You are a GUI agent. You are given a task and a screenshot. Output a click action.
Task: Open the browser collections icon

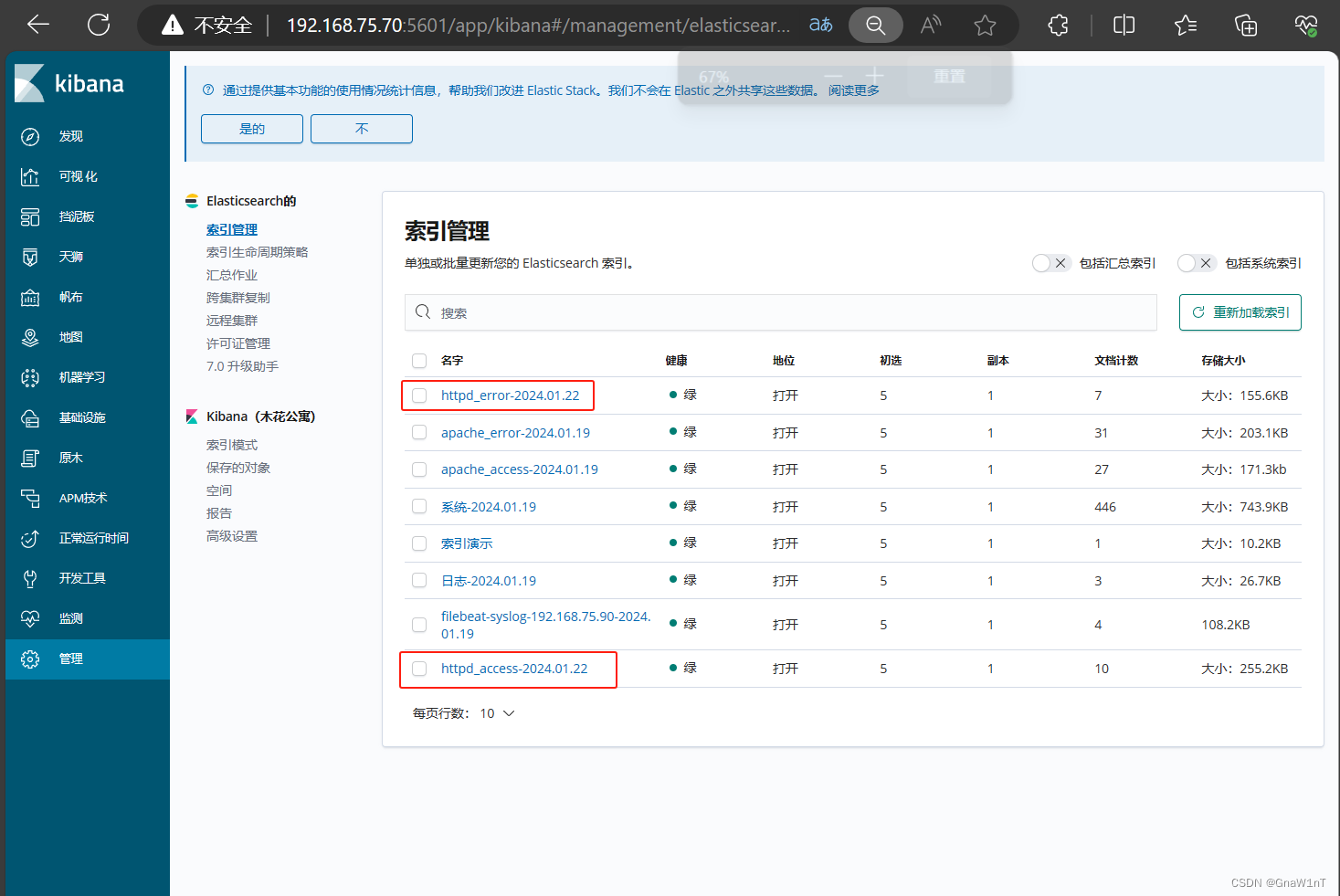(x=1246, y=25)
